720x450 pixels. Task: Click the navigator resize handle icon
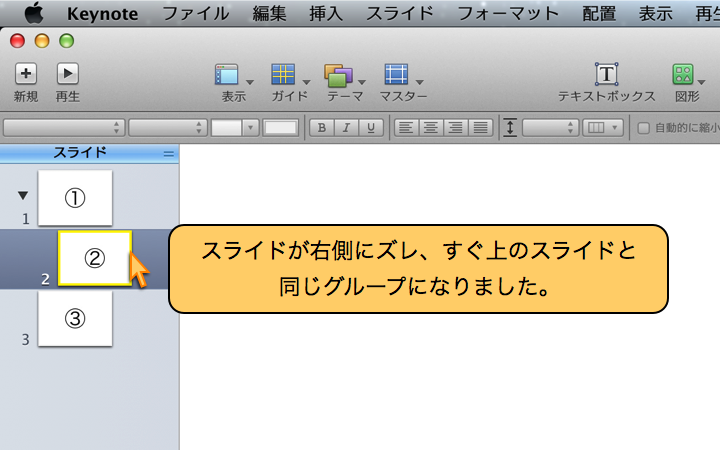(169, 154)
